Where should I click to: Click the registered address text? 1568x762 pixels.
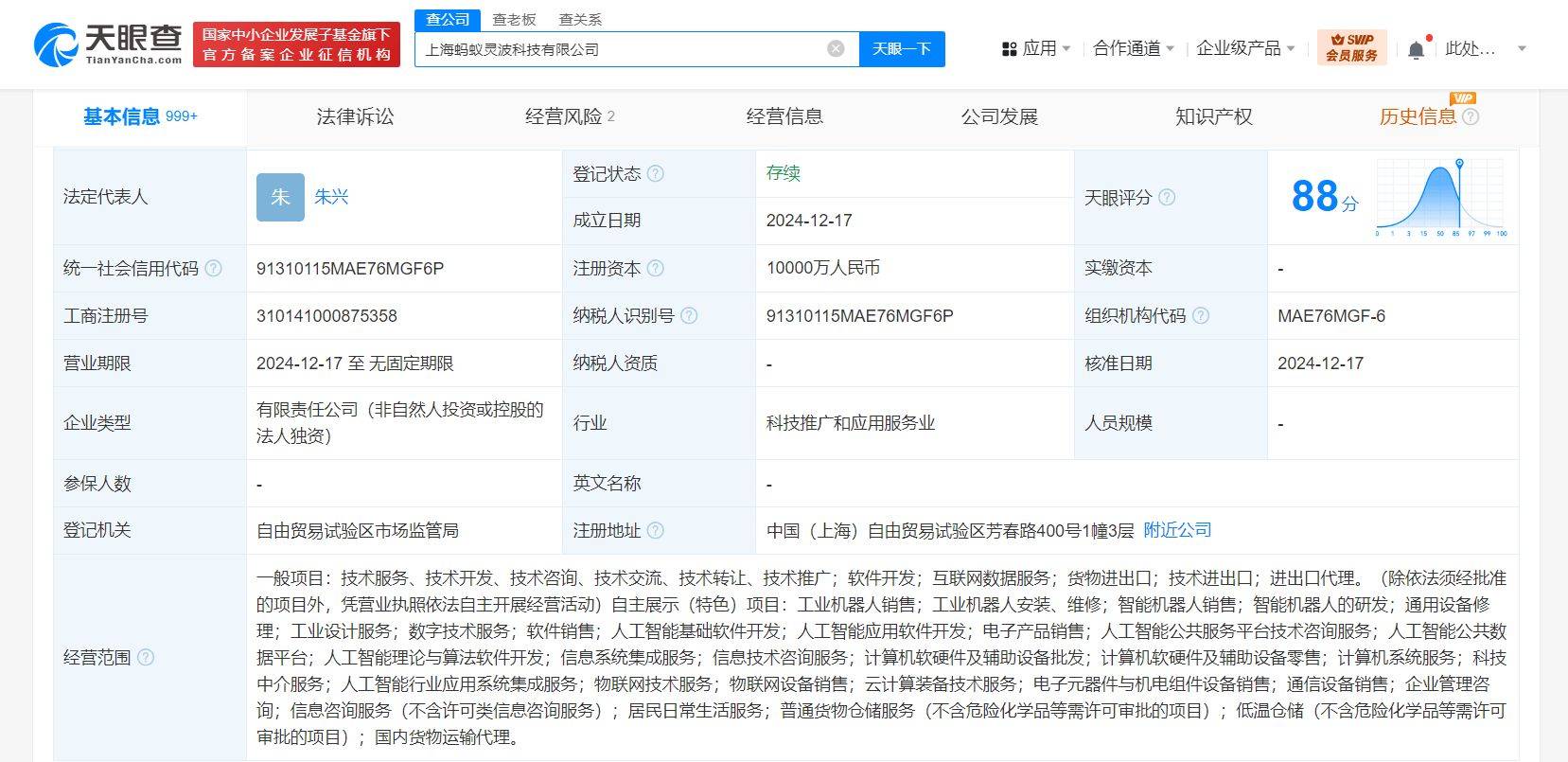point(950,531)
